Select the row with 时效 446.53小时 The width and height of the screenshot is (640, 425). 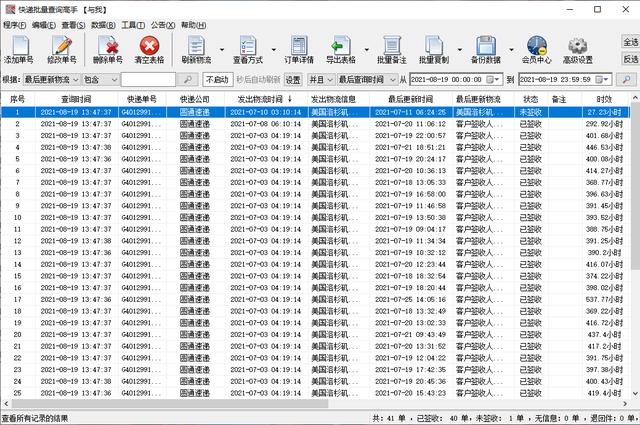point(314,147)
